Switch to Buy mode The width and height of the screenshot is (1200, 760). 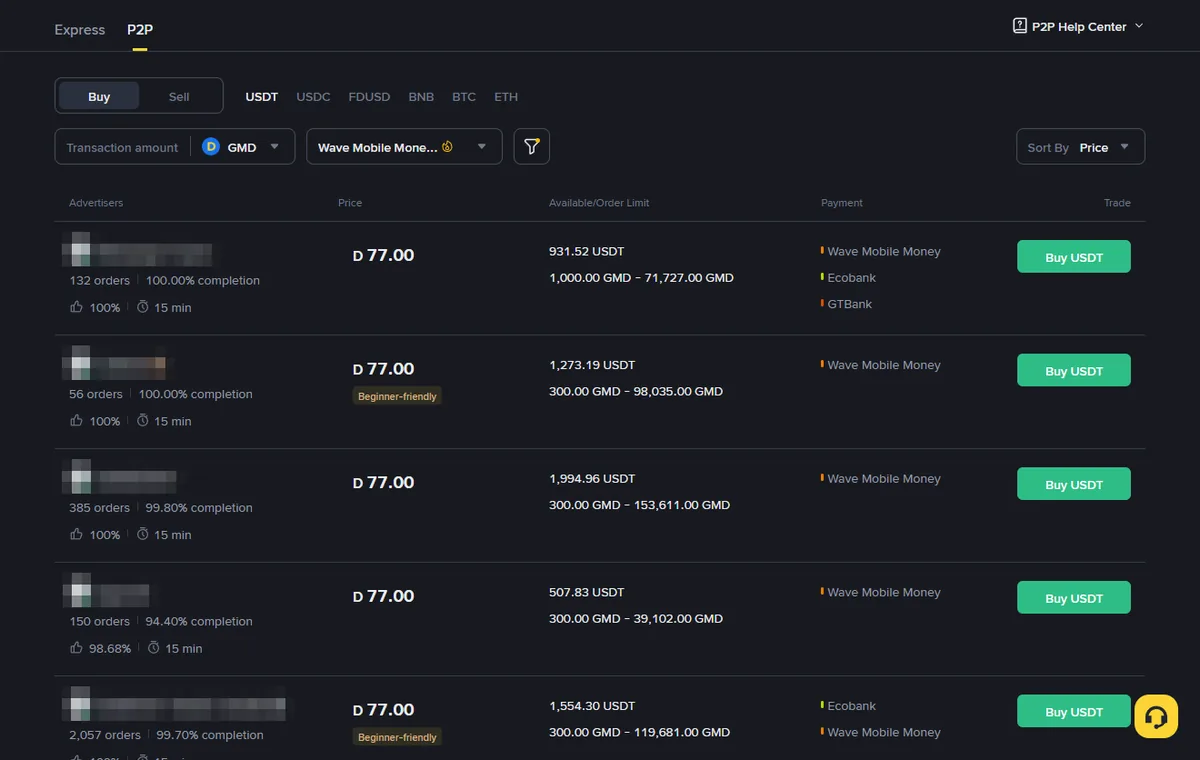pos(99,96)
